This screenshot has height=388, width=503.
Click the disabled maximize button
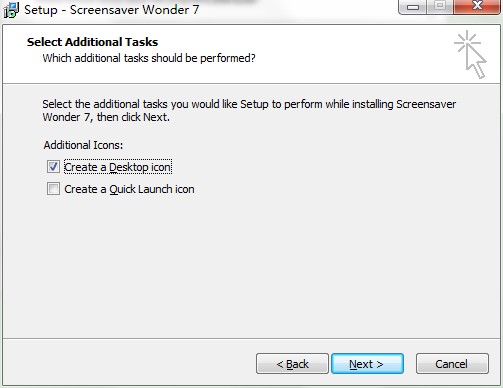click(x=440, y=7)
